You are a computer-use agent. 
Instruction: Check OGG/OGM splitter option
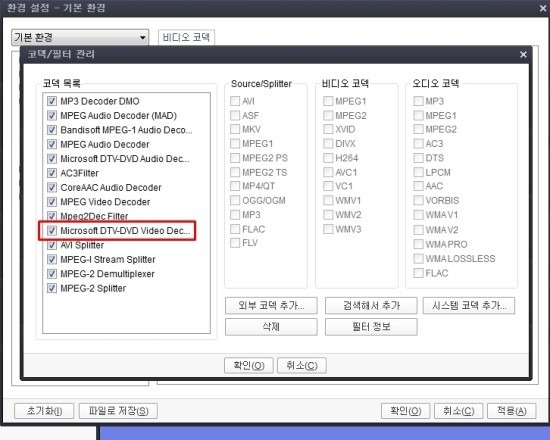click(x=235, y=200)
